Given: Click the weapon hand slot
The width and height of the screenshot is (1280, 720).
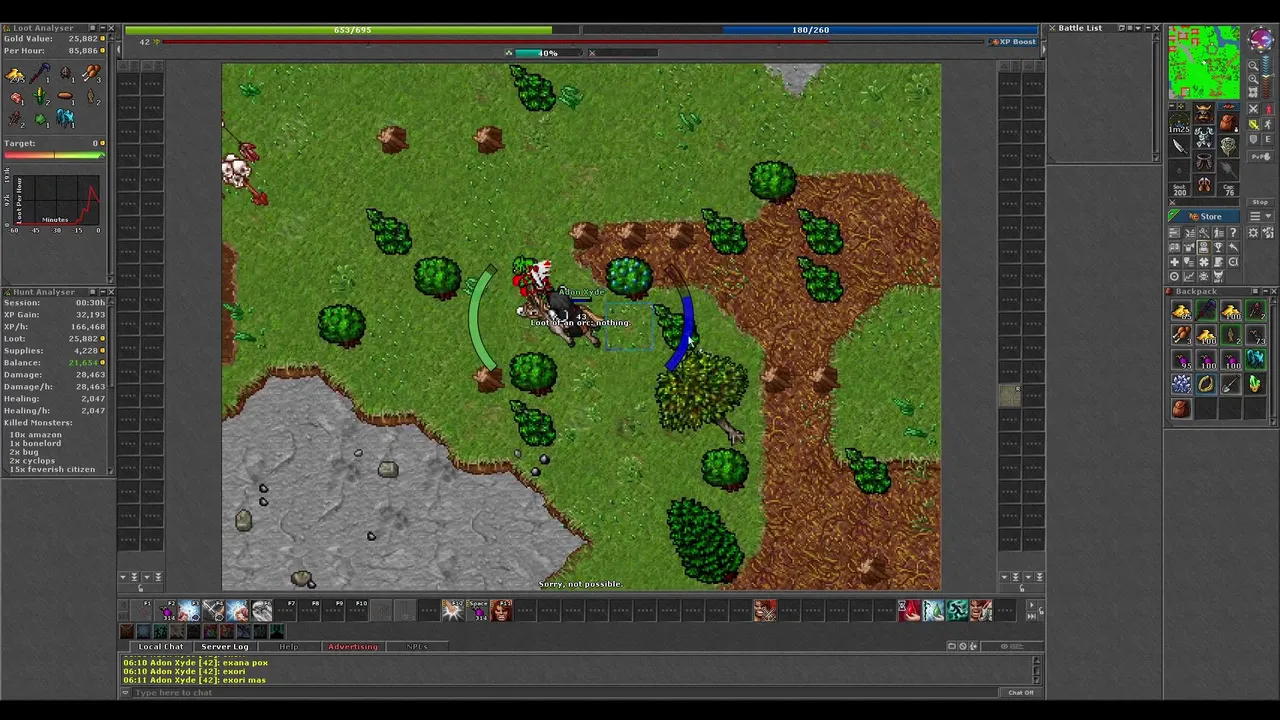Looking at the screenshot, I should [1179, 146].
